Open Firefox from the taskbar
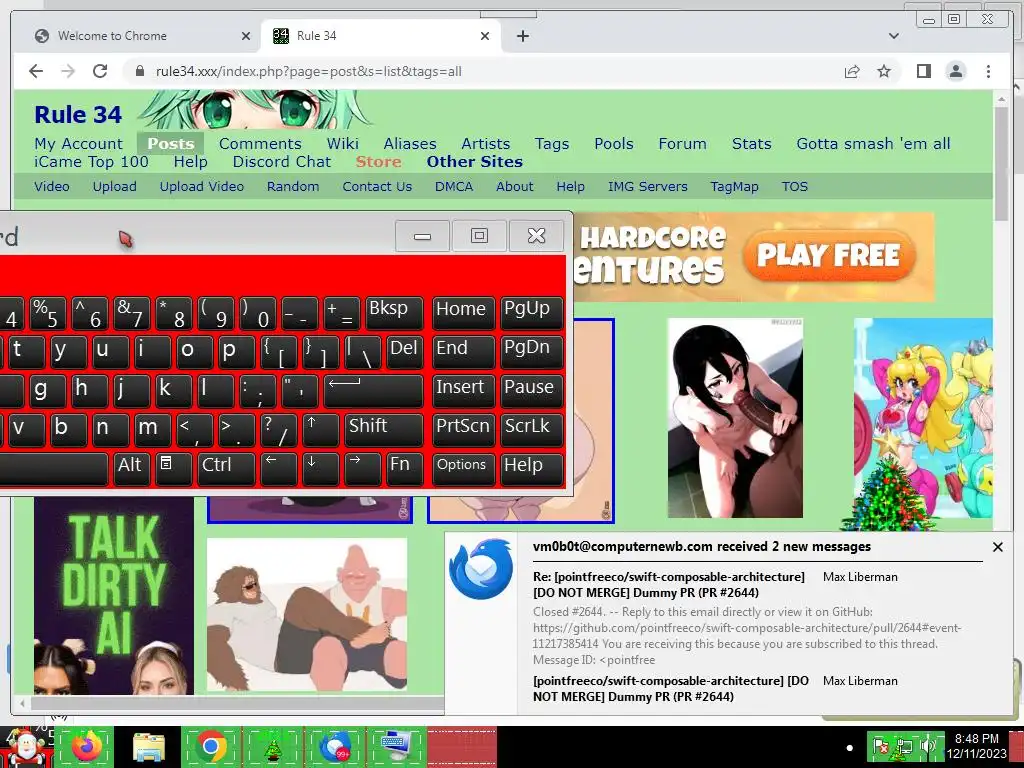1024x768 pixels. pos(87,747)
